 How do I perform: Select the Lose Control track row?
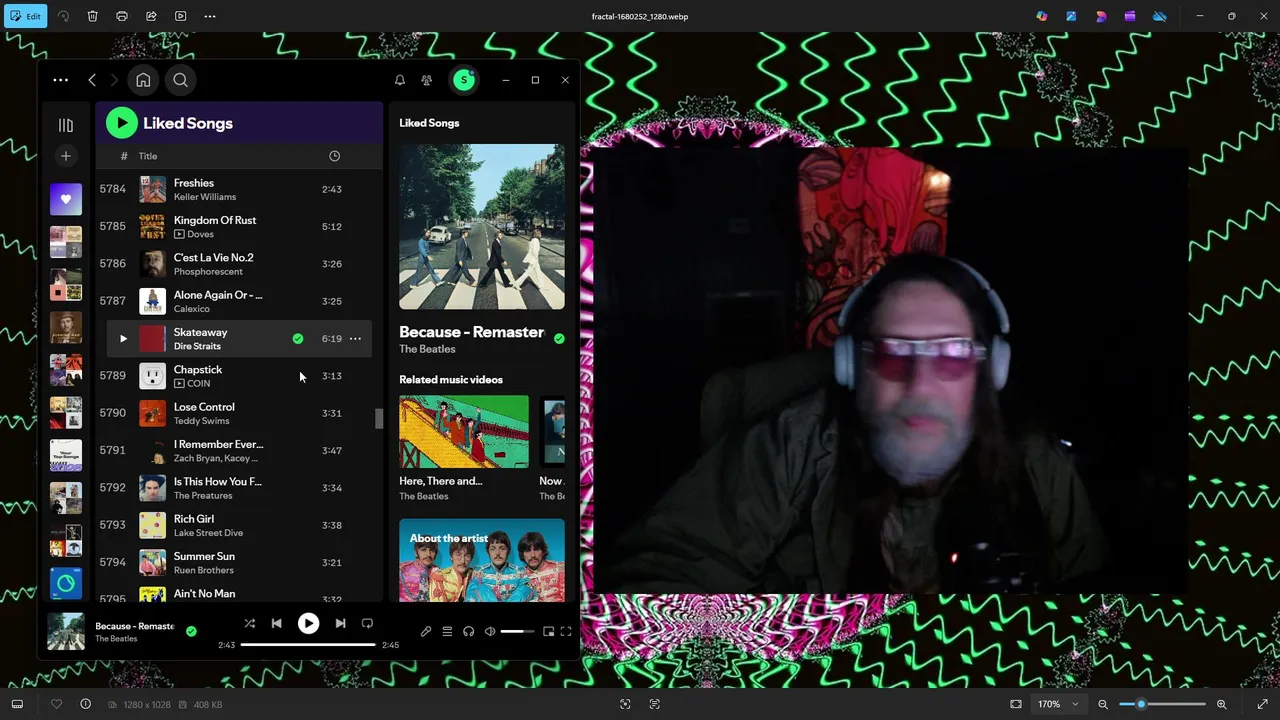click(x=238, y=413)
